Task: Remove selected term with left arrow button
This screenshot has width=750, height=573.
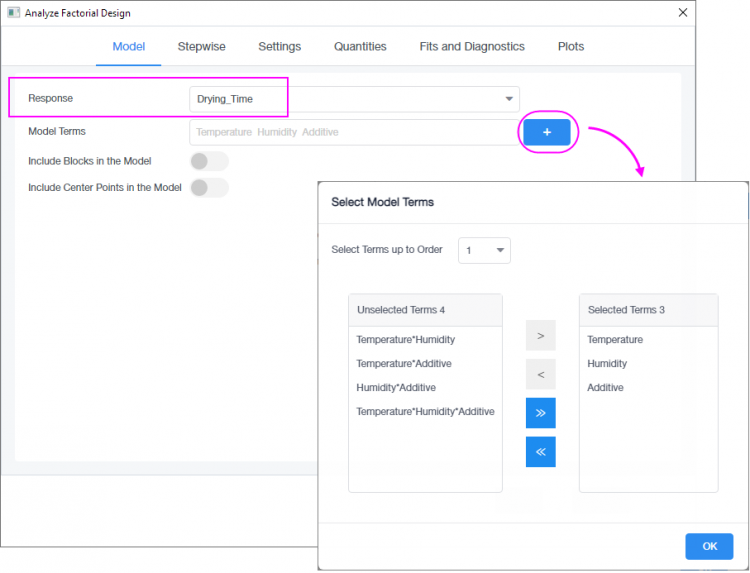Action: click(540, 374)
